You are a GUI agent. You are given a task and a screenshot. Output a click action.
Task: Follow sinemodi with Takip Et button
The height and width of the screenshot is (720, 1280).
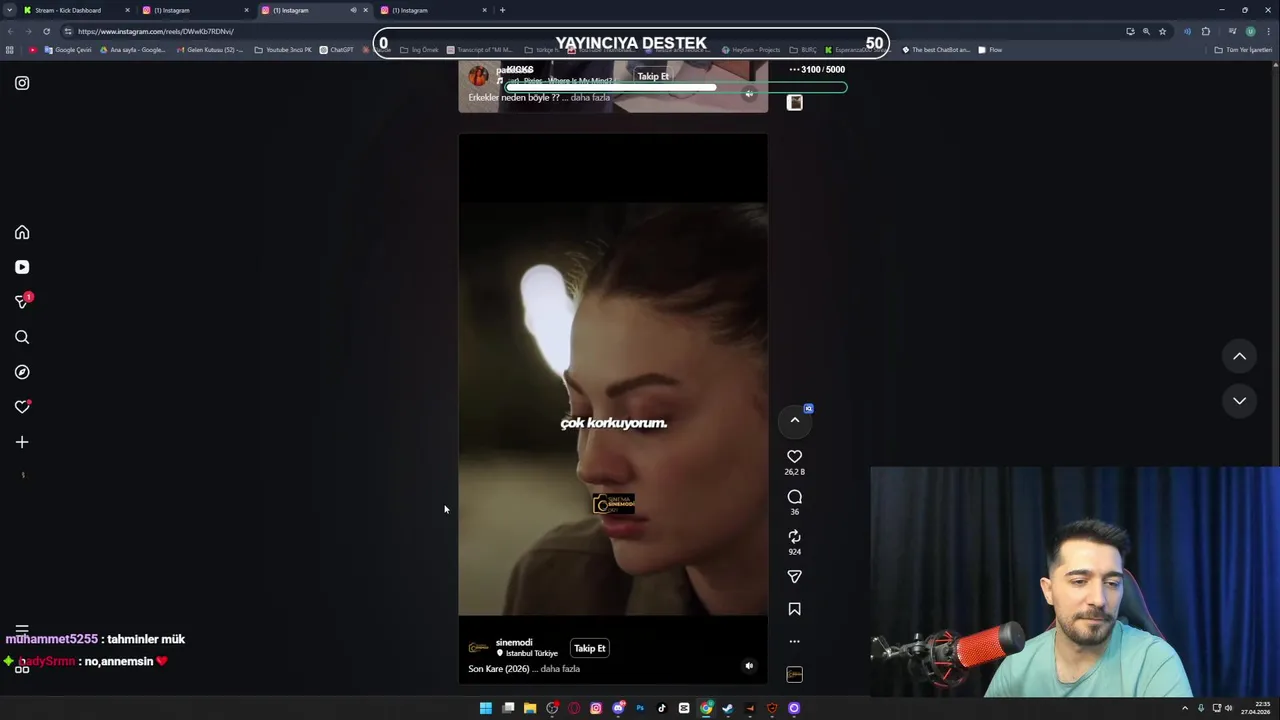click(590, 648)
